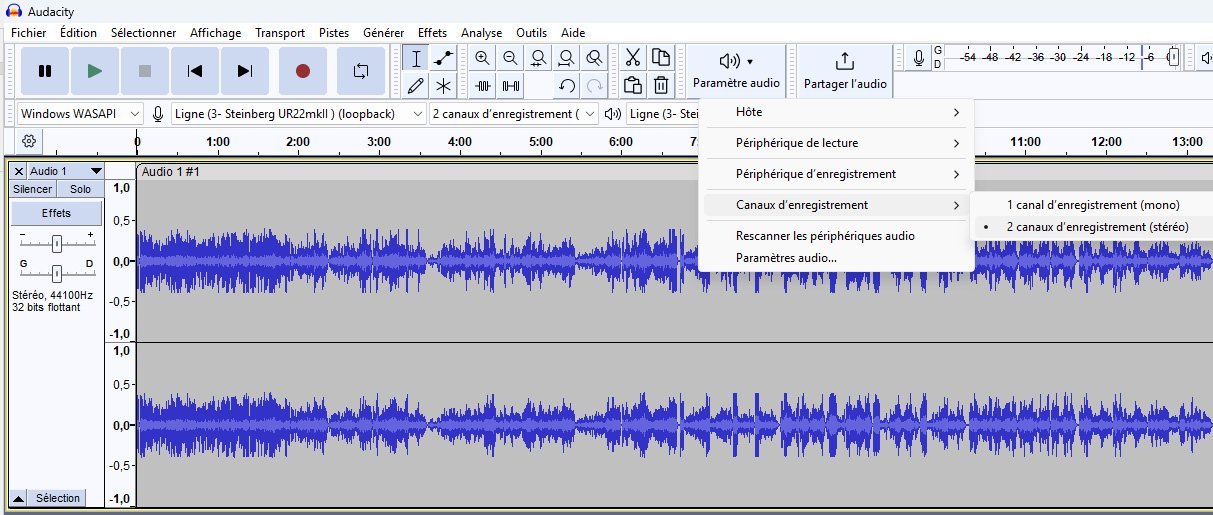The height and width of the screenshot is (515, 1213).
Task: Click the Partager l'audio button
Action: (845, 70)
